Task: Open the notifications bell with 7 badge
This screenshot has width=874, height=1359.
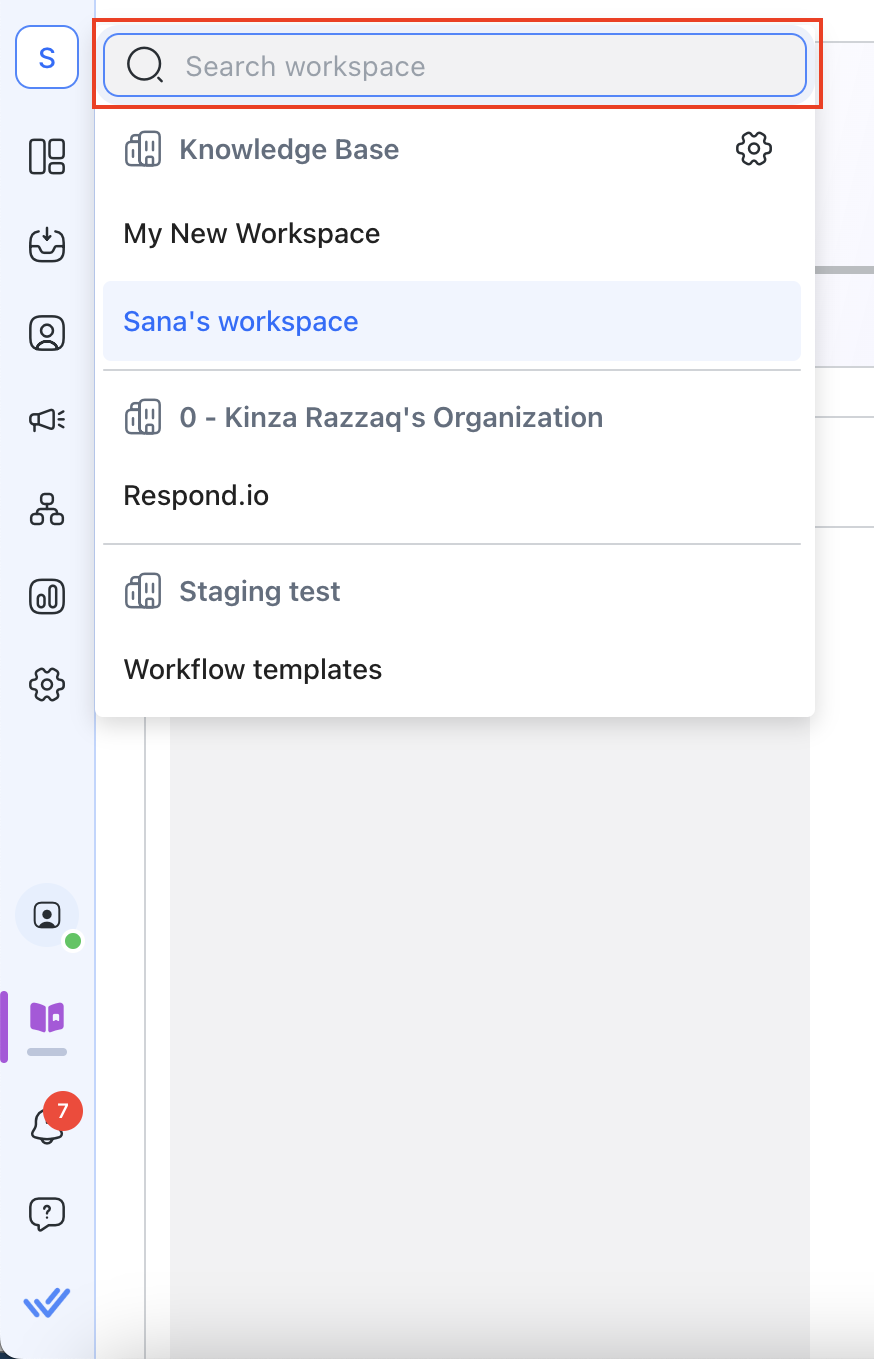Action: [x=47, y=1126]
